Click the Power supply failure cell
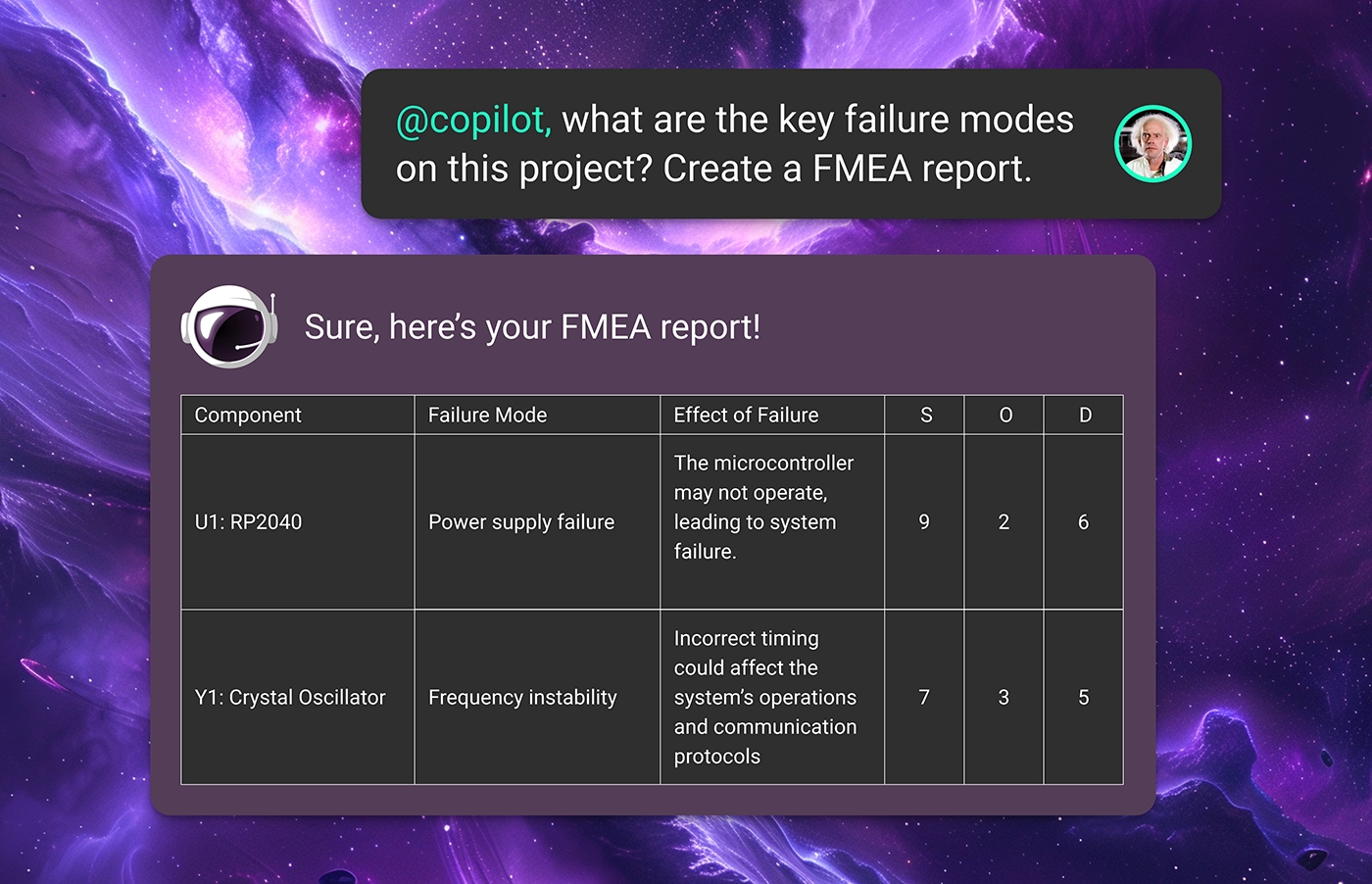The height and width of the screenshot is (884, 1372). (521, 522)
